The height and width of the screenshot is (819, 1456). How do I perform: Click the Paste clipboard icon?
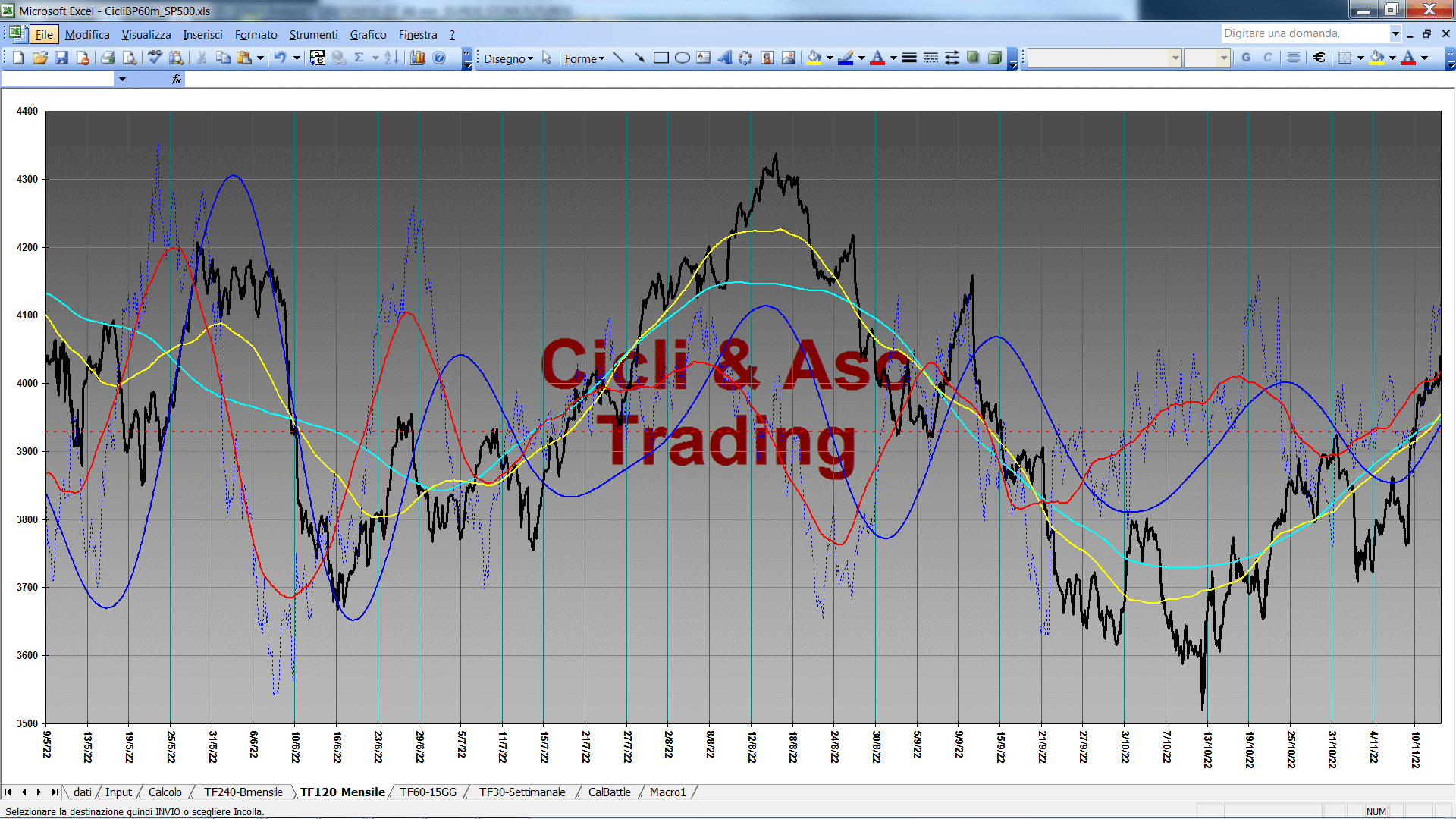click(x=244, y=58)
